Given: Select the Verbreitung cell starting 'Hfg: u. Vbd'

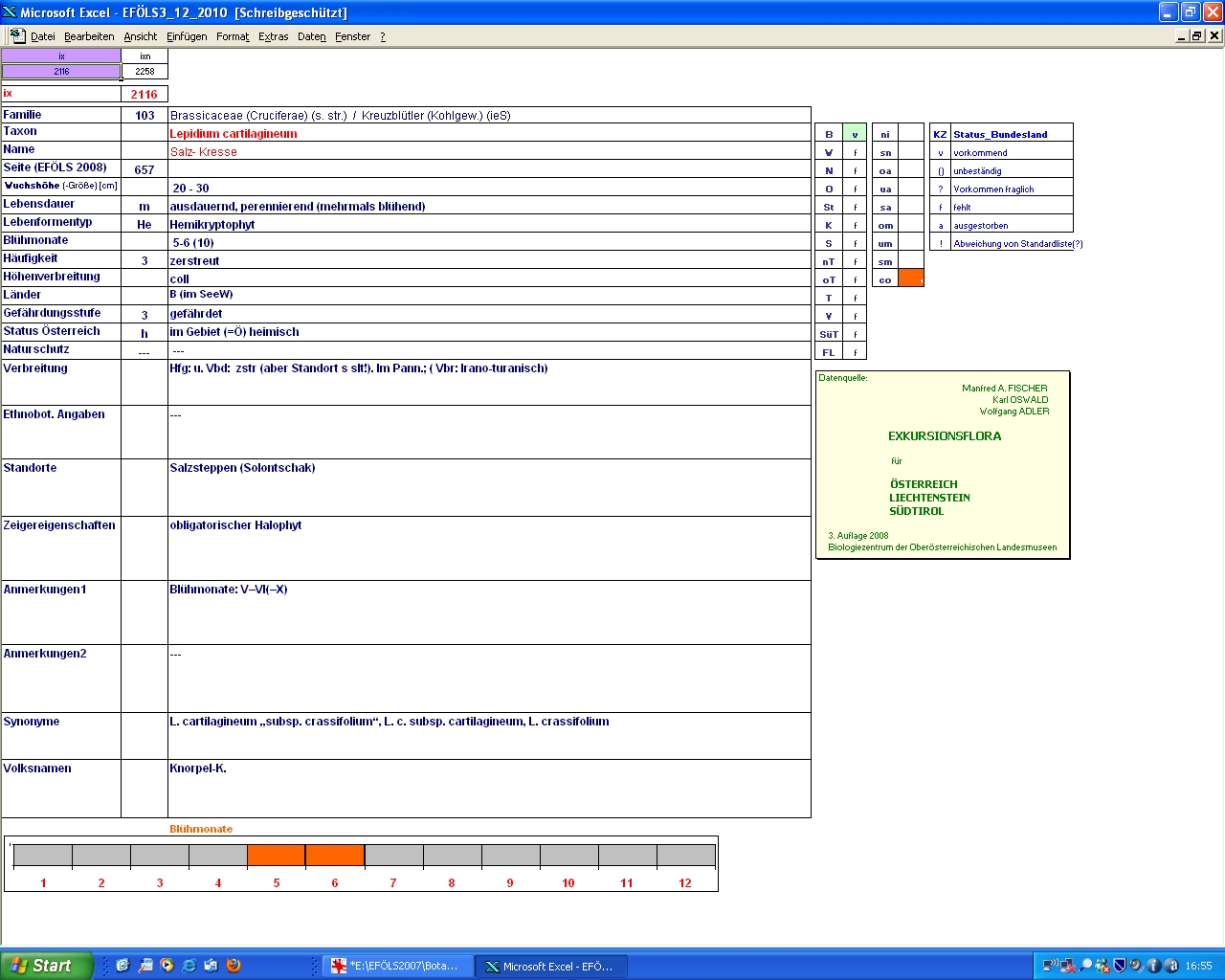Looking at the screenshot, I should pyautogui.click(x=489, y=382).
